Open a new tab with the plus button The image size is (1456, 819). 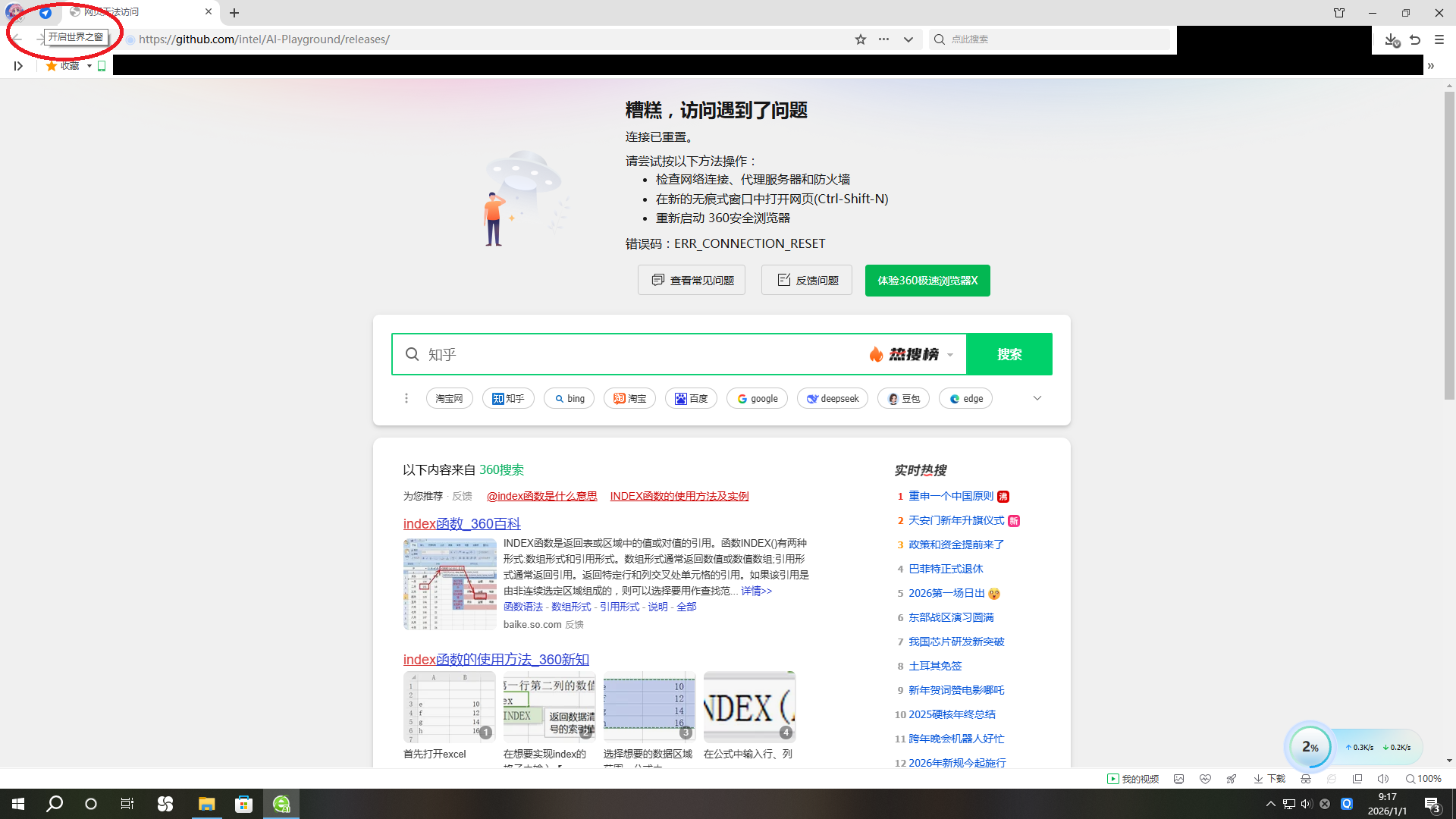(x=234, y=13)
